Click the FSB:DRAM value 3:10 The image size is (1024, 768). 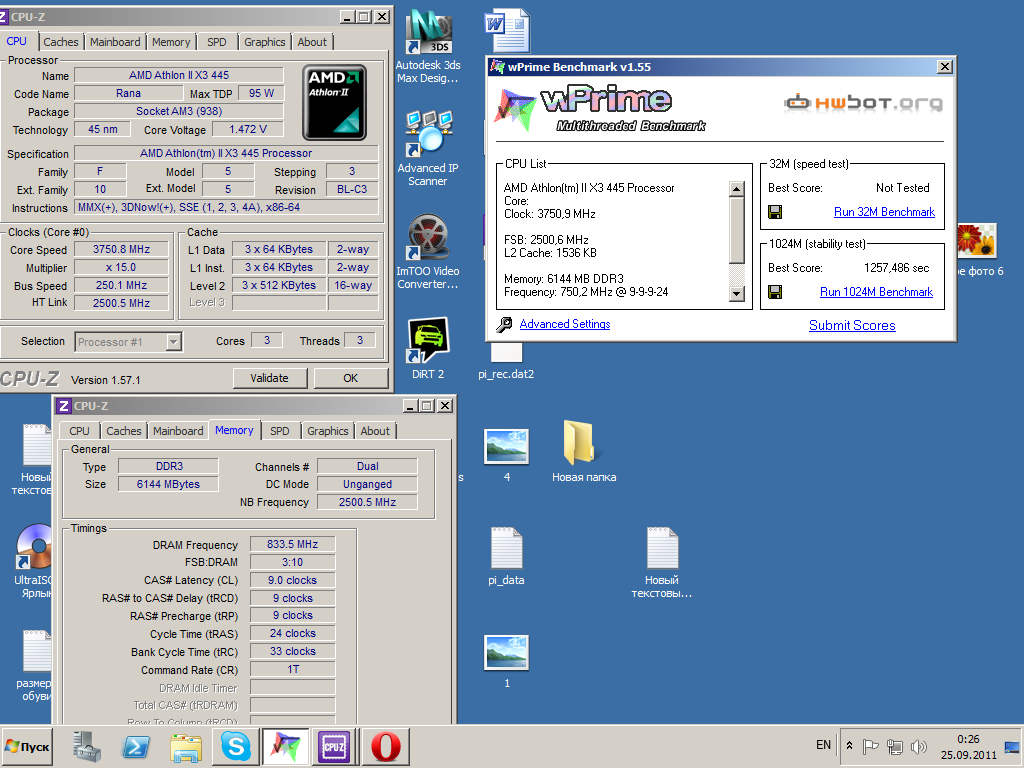click(x=293, y=562)
